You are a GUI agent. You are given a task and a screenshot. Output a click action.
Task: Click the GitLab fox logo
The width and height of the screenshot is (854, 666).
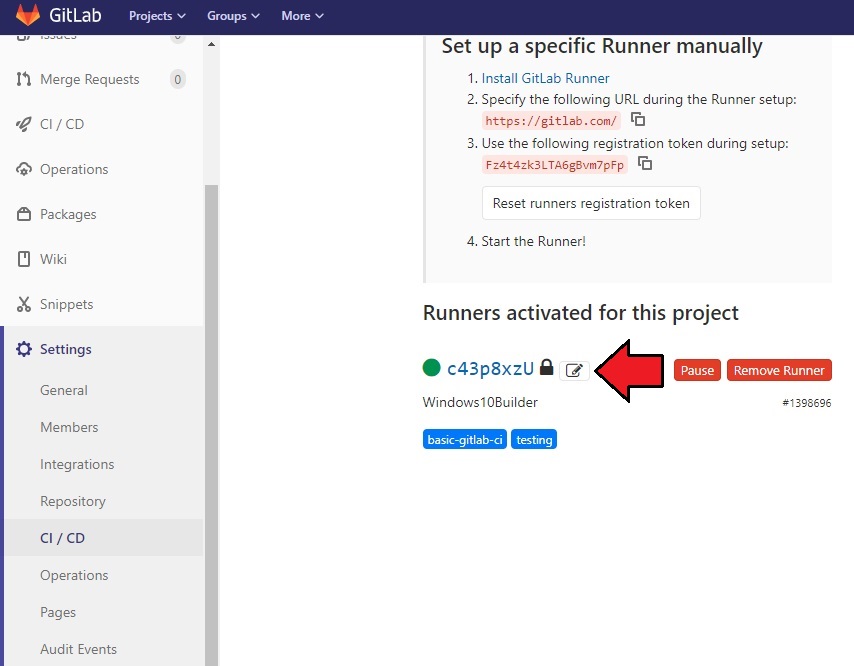(28, 16)
